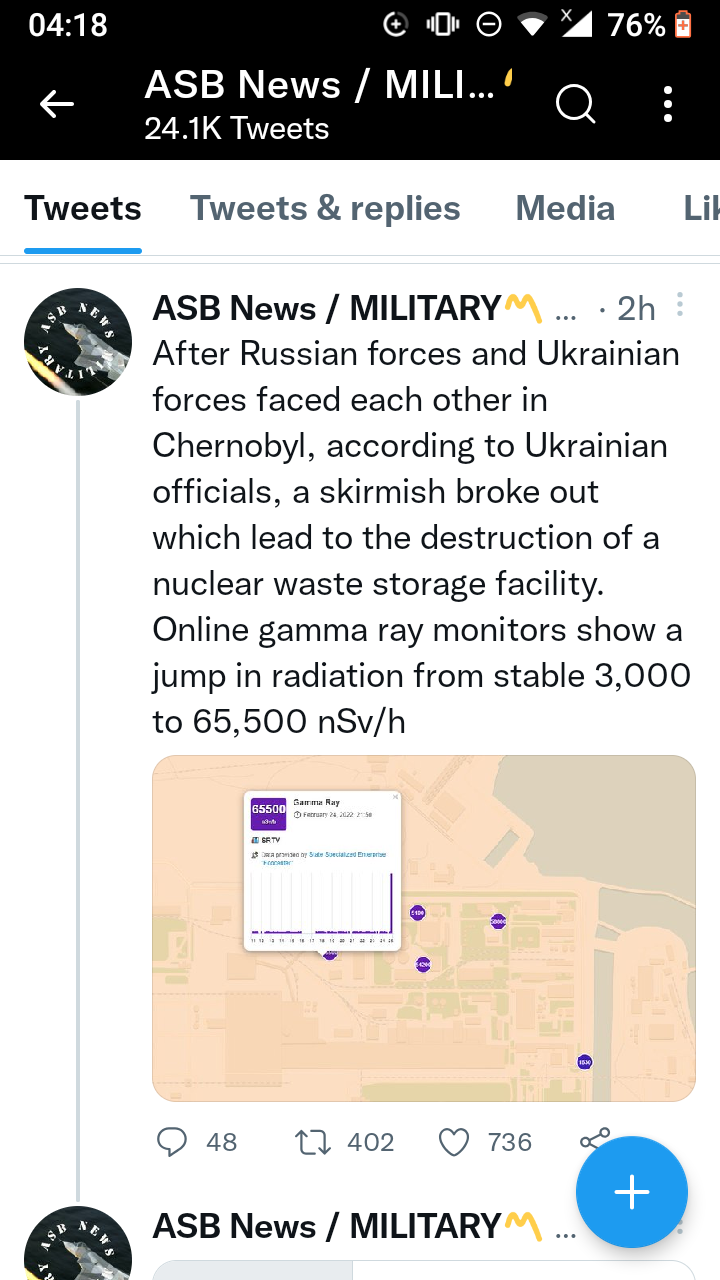
Task: Like the tweet with the heart icon
Action: tap(454, 1141)
